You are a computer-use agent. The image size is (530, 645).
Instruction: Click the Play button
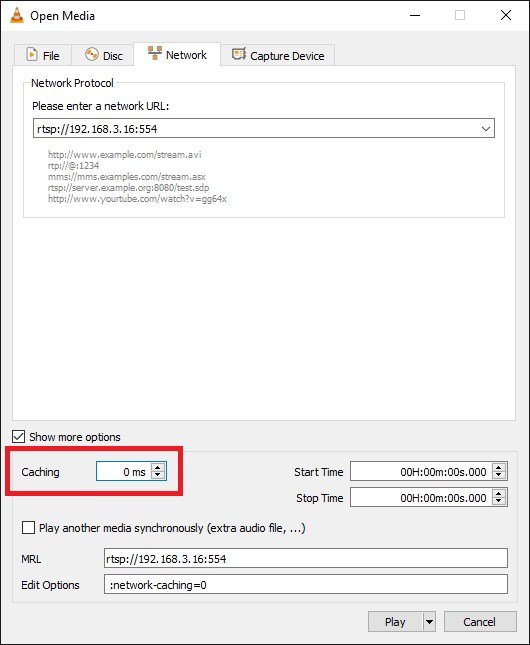click(395, 622)
